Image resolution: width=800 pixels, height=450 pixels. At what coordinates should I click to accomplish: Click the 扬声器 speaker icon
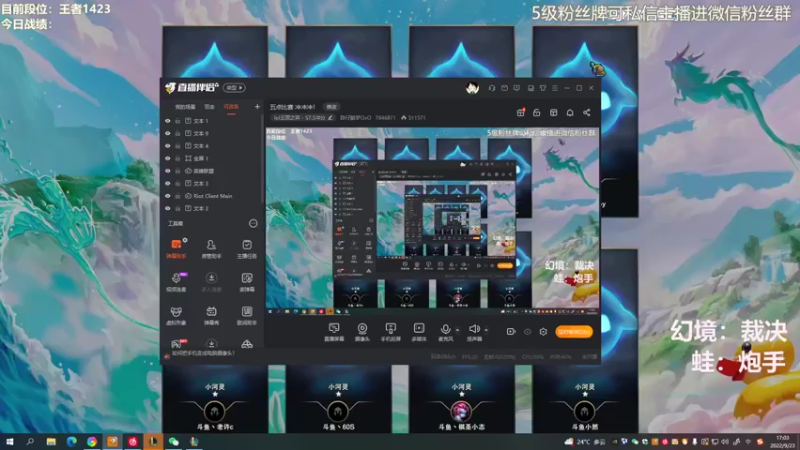(474, 330)
